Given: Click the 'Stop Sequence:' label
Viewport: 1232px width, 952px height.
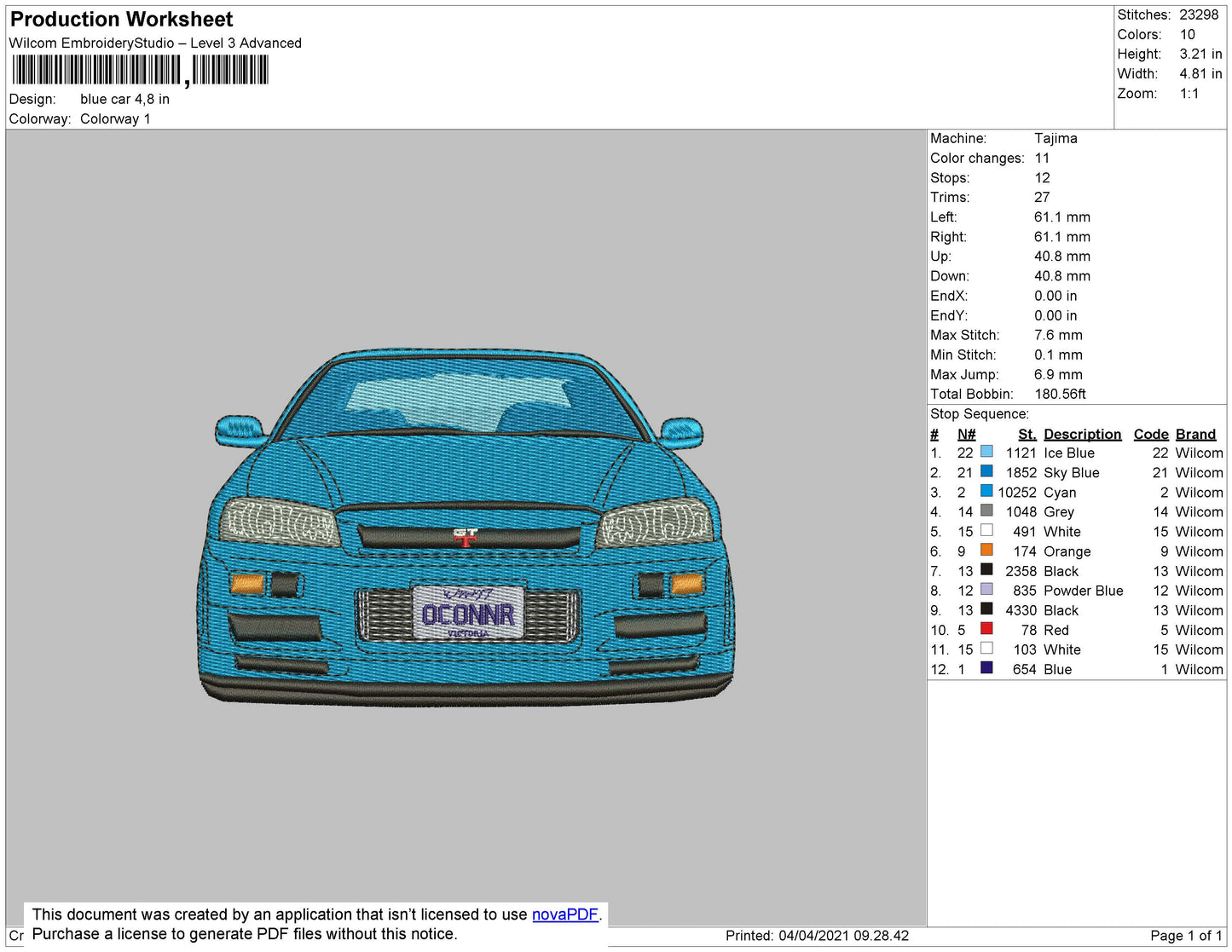Looking at the screenshot, I should click(x=980, y=413).
